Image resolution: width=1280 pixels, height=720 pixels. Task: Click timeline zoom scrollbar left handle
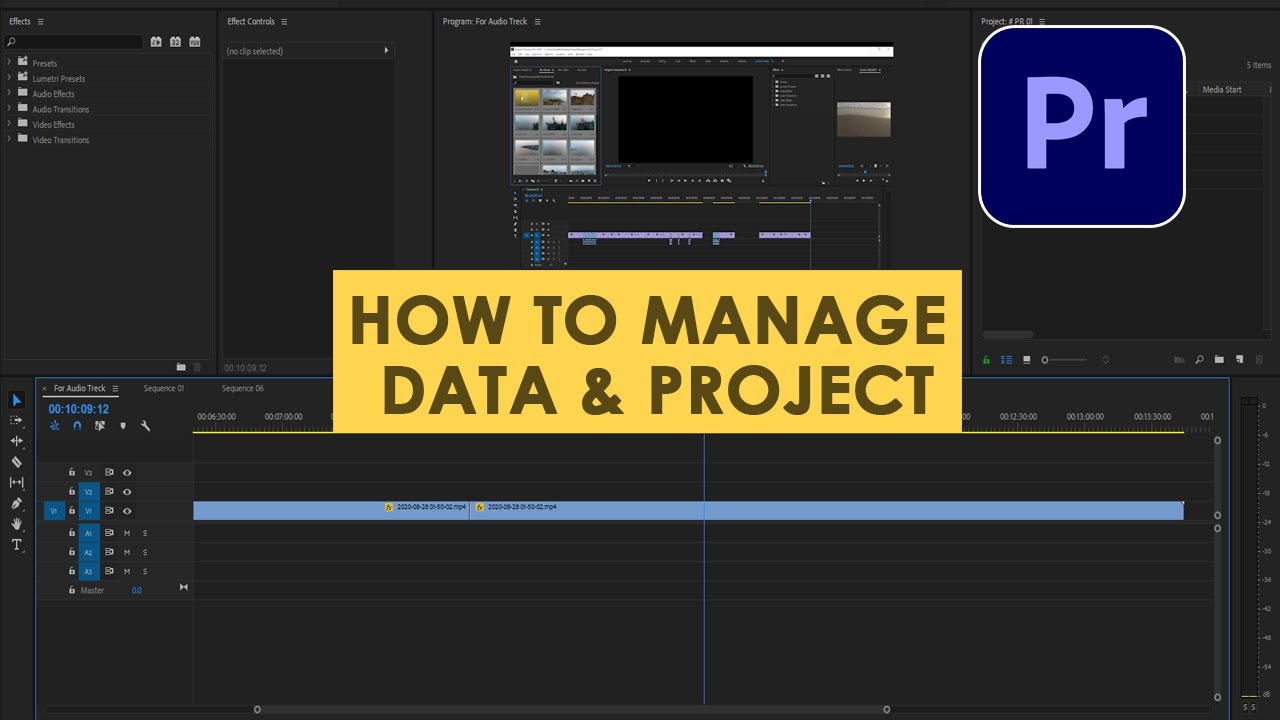pos(257,709)
